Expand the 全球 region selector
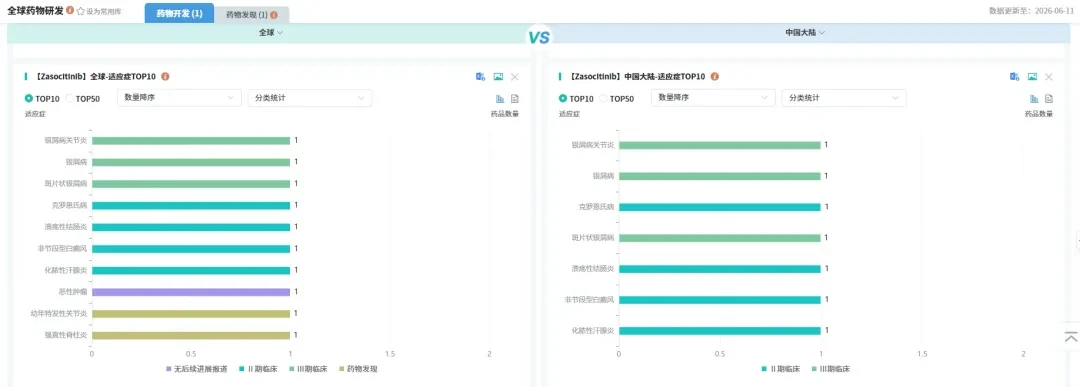Screen dimensions: 1080x387 point(271,32)
